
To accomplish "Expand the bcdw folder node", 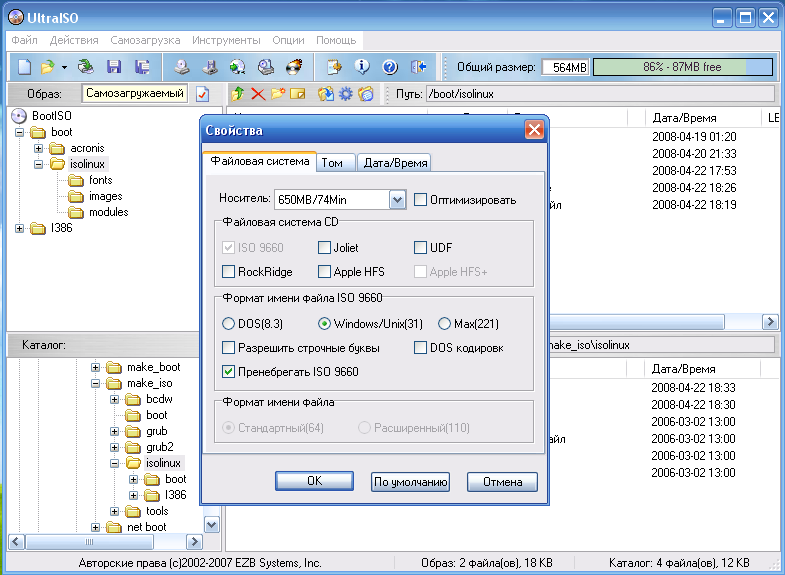I will point(115,399).
